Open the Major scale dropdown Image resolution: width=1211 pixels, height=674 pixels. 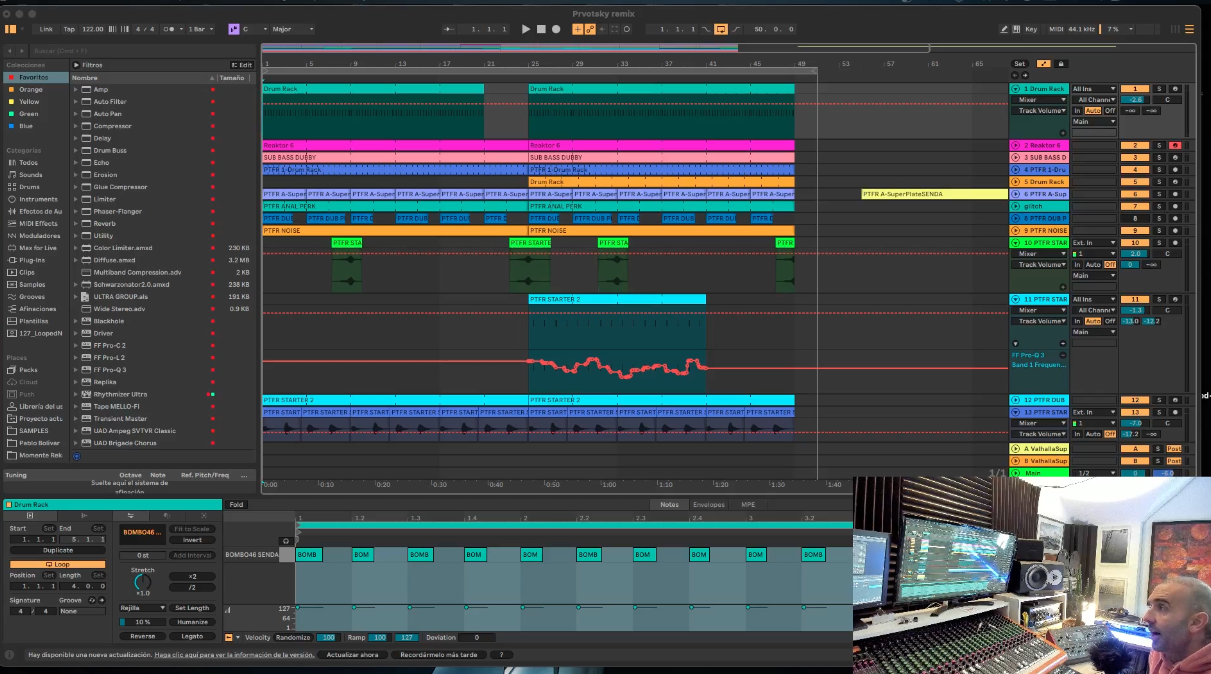(291, 29)
